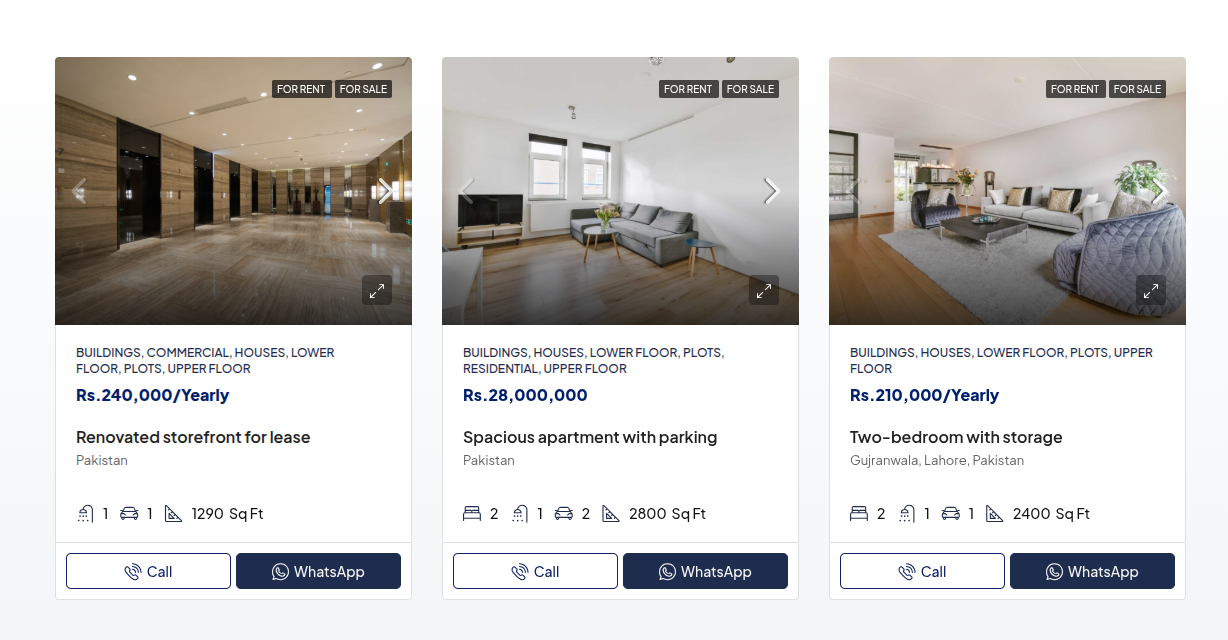Image resolution: width=1228 pixels, height=640 pixels.
Task: Open Renovated storefront for lease listing
Action: (193, 437)
